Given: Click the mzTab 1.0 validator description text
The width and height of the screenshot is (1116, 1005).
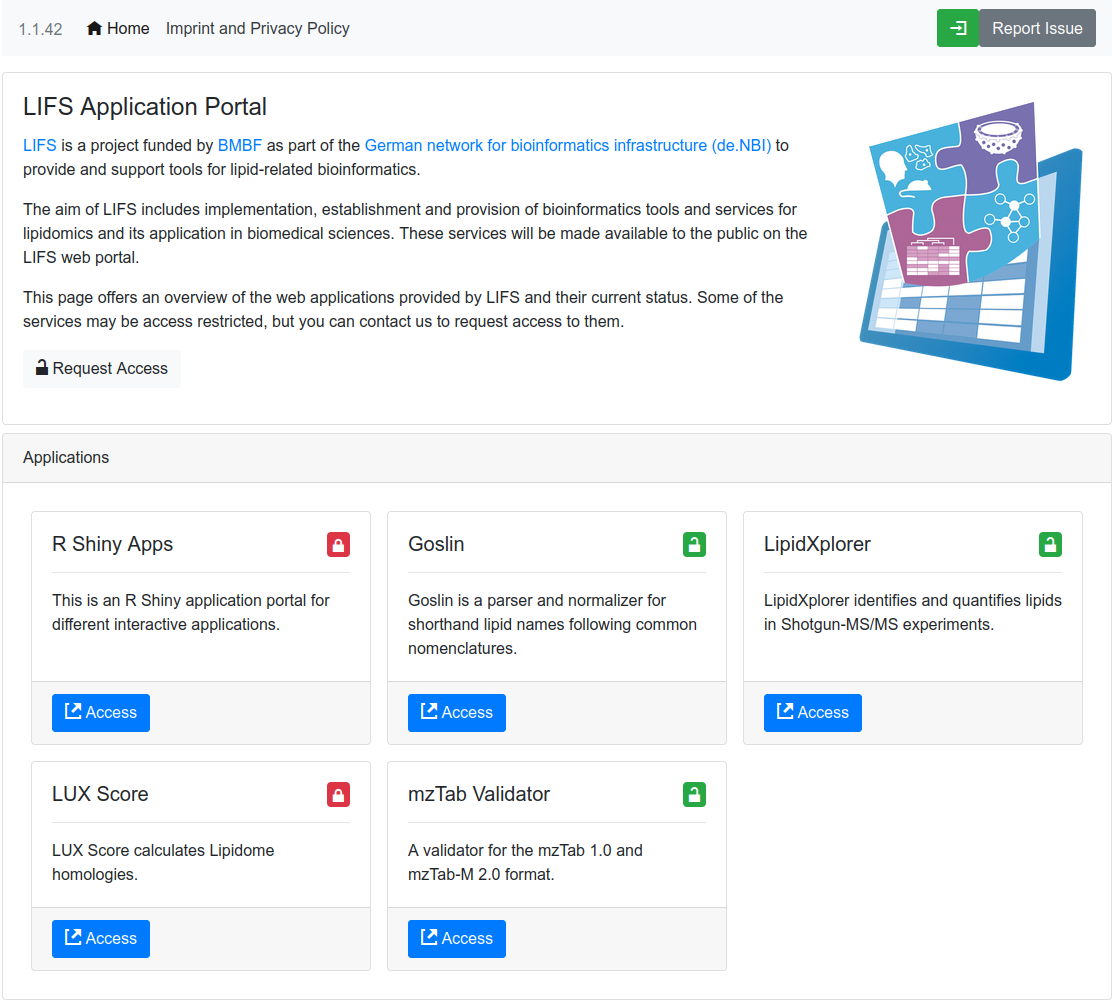Looking at the screenshot, I should tap(525, 863).
